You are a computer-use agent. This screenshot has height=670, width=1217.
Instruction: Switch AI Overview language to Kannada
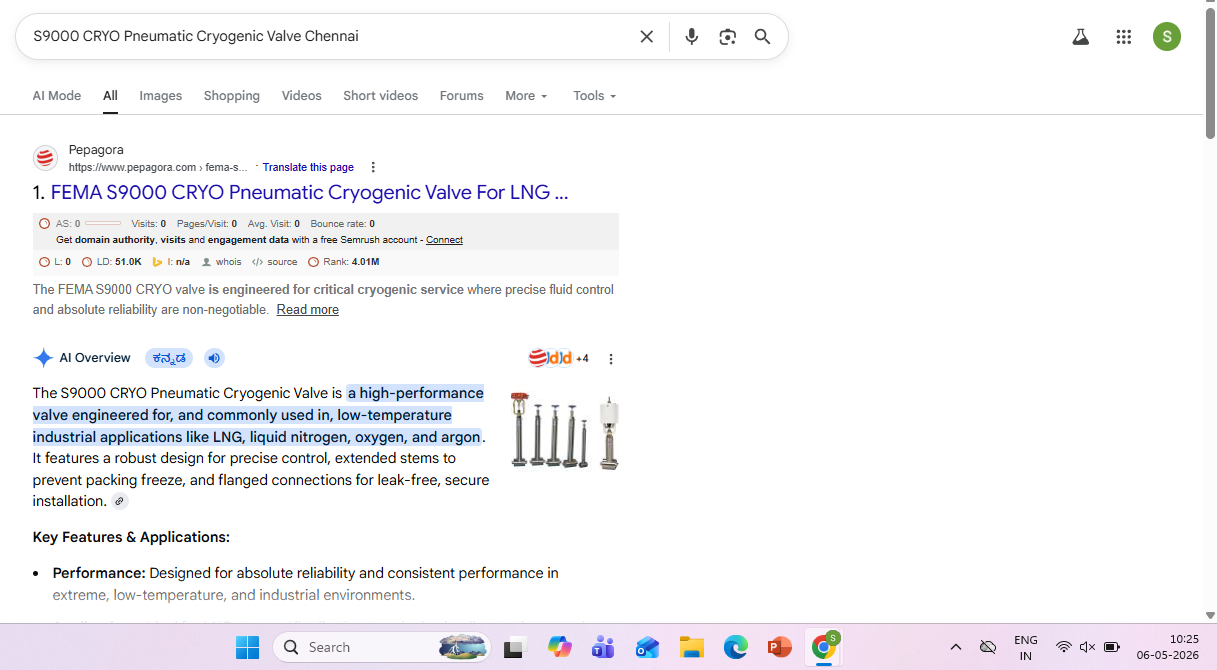click(x=169, y=358)
